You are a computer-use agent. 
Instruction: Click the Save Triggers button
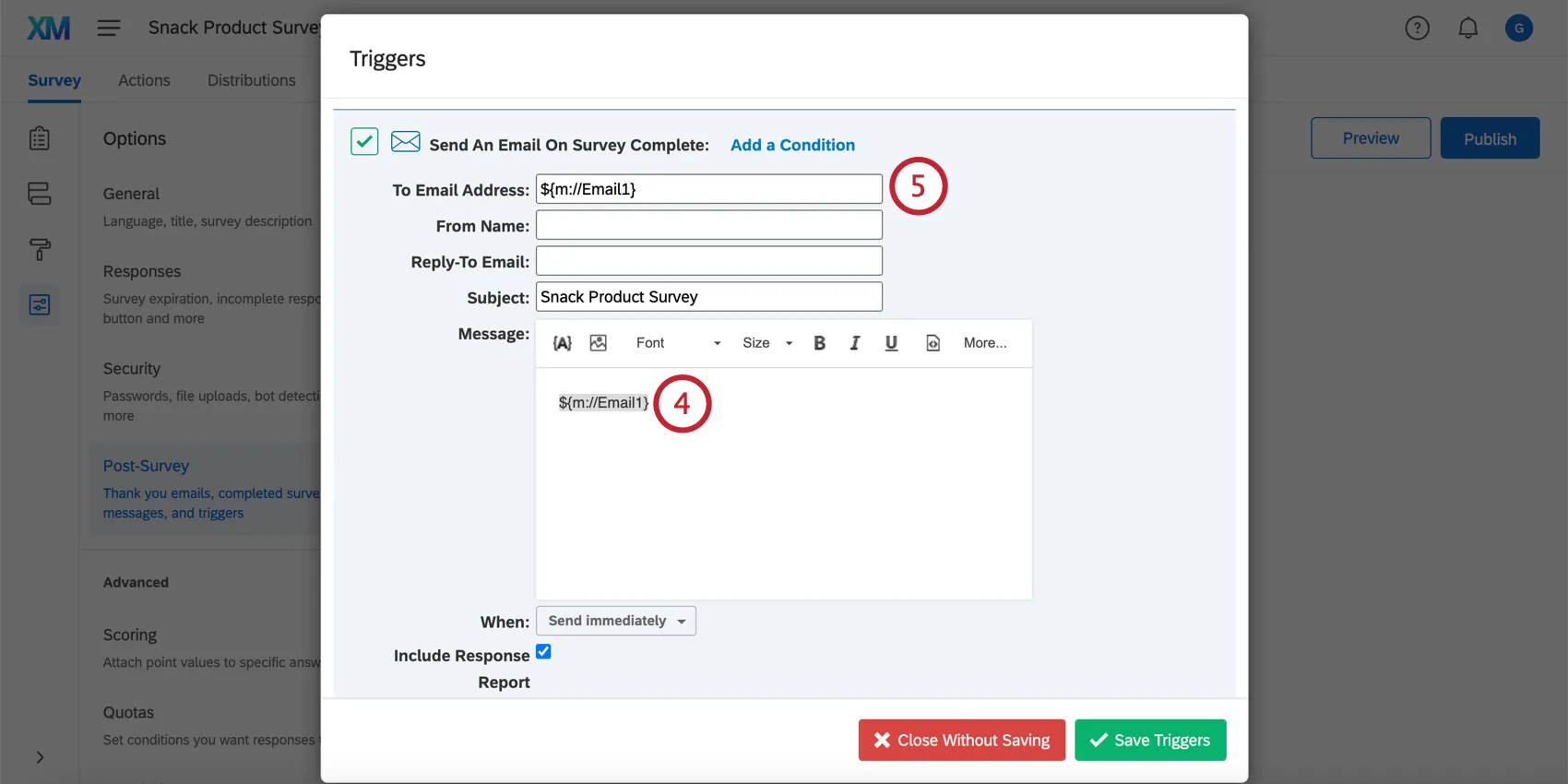click(1150, 740)
